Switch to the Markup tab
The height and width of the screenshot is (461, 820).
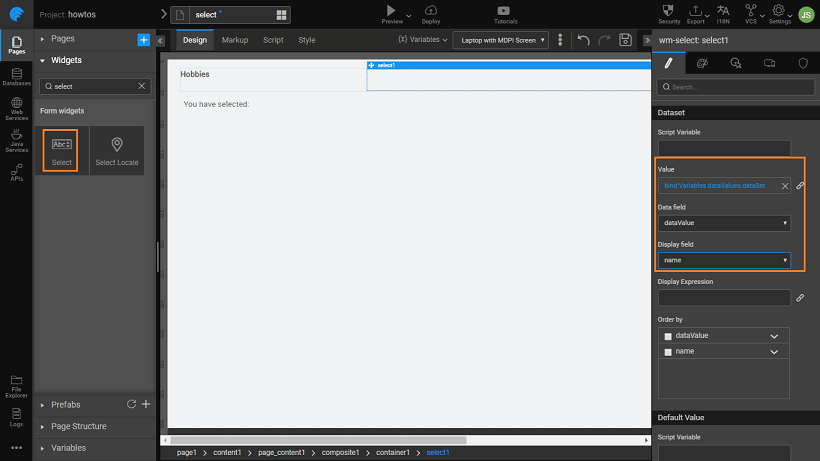[235, 40]
